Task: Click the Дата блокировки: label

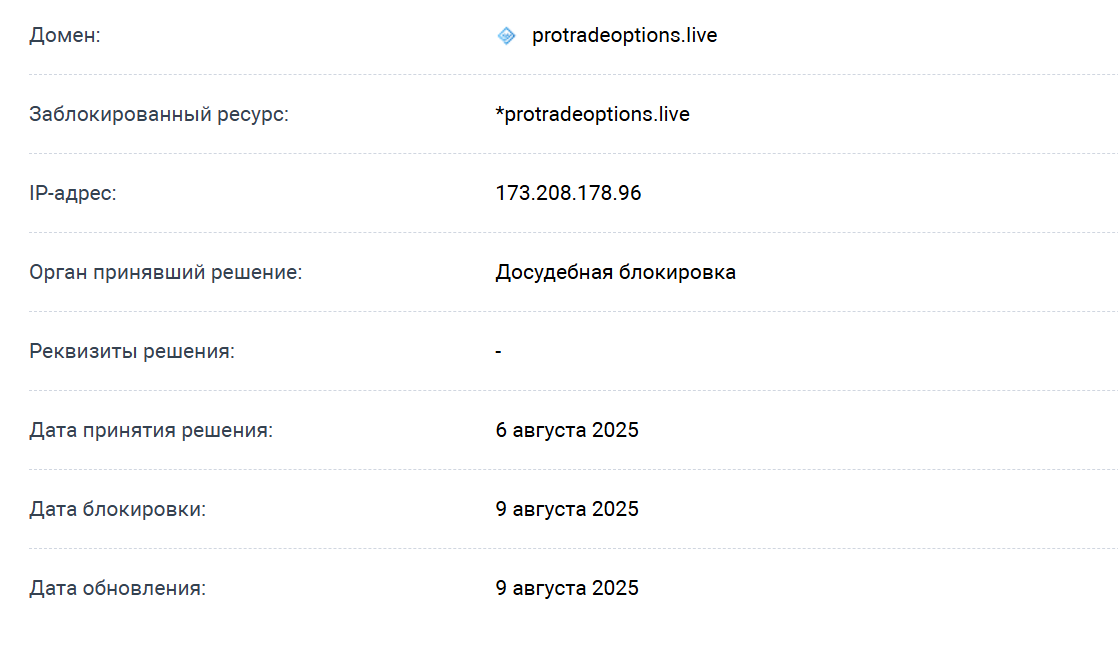Action: (x=117, y=510)
